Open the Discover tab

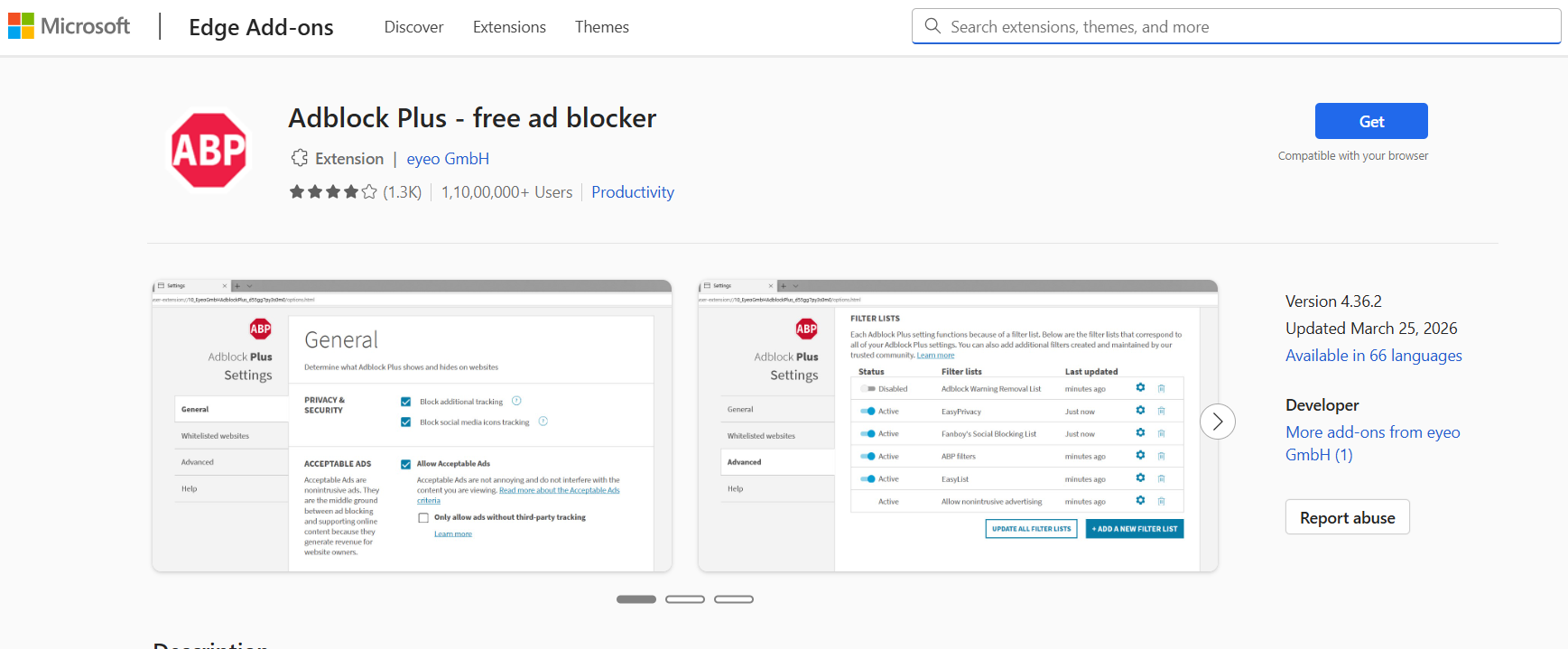click(x=413, y=27)
